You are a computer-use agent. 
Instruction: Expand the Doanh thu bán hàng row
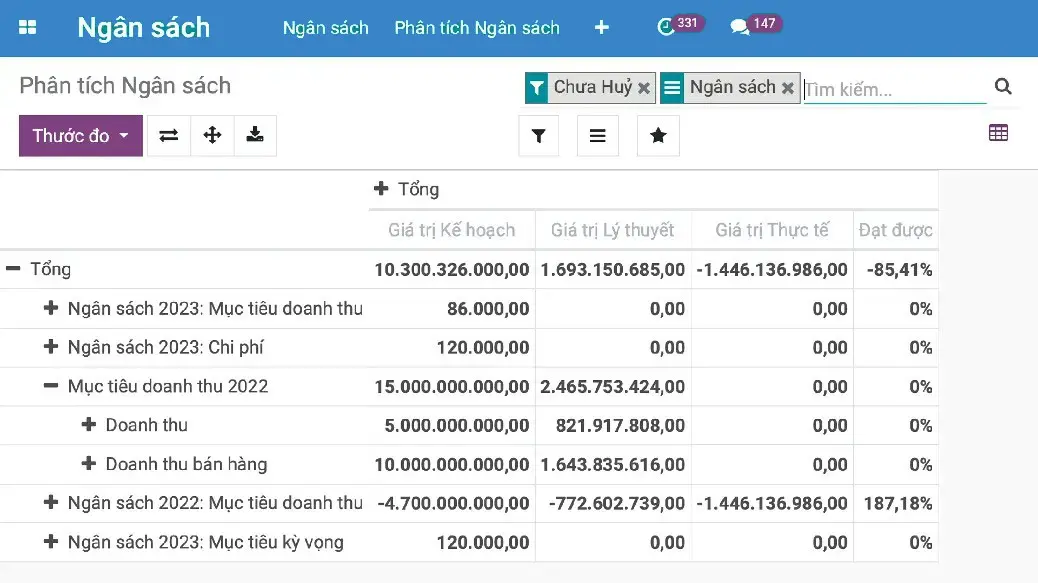click(x=89, y=464)
